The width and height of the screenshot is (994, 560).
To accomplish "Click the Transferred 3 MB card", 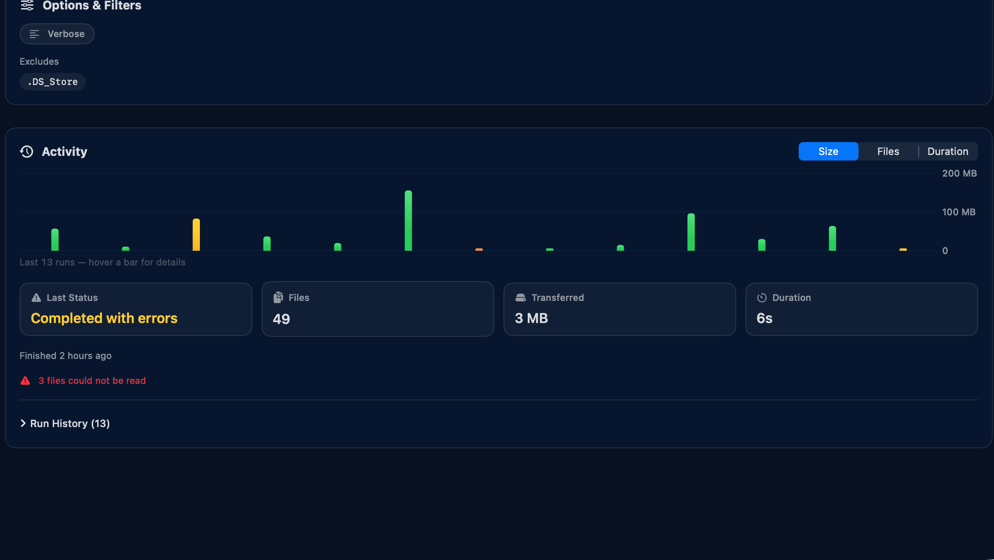I will [x=619, y=309].
